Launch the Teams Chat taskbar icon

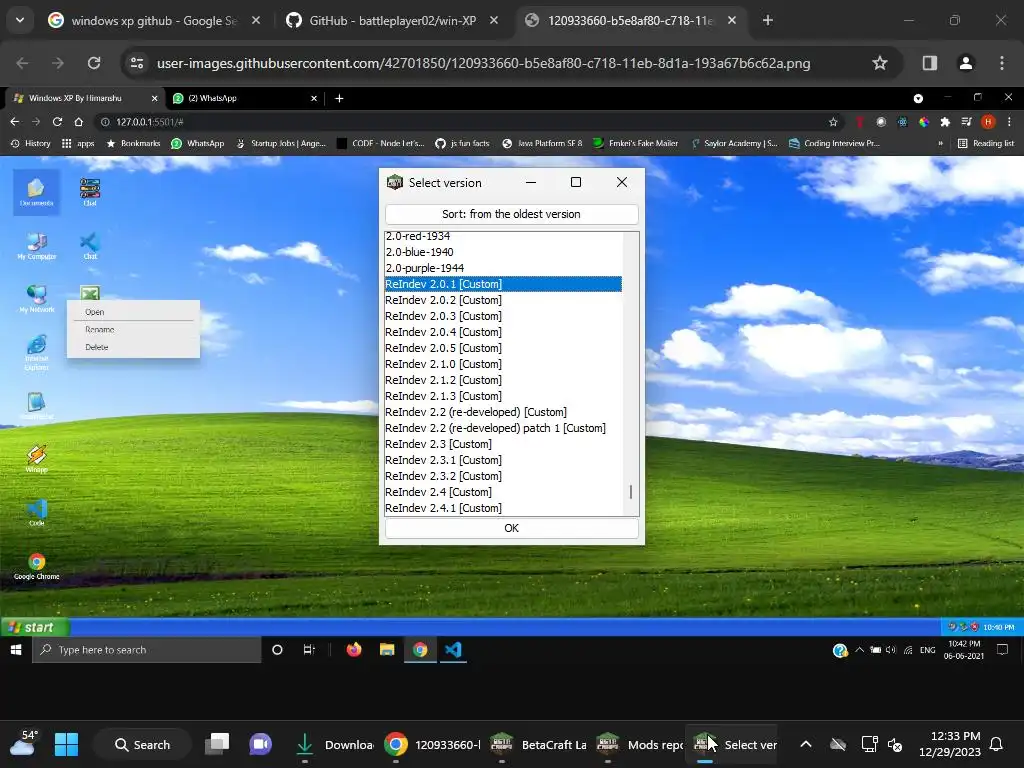click(260, 744)
